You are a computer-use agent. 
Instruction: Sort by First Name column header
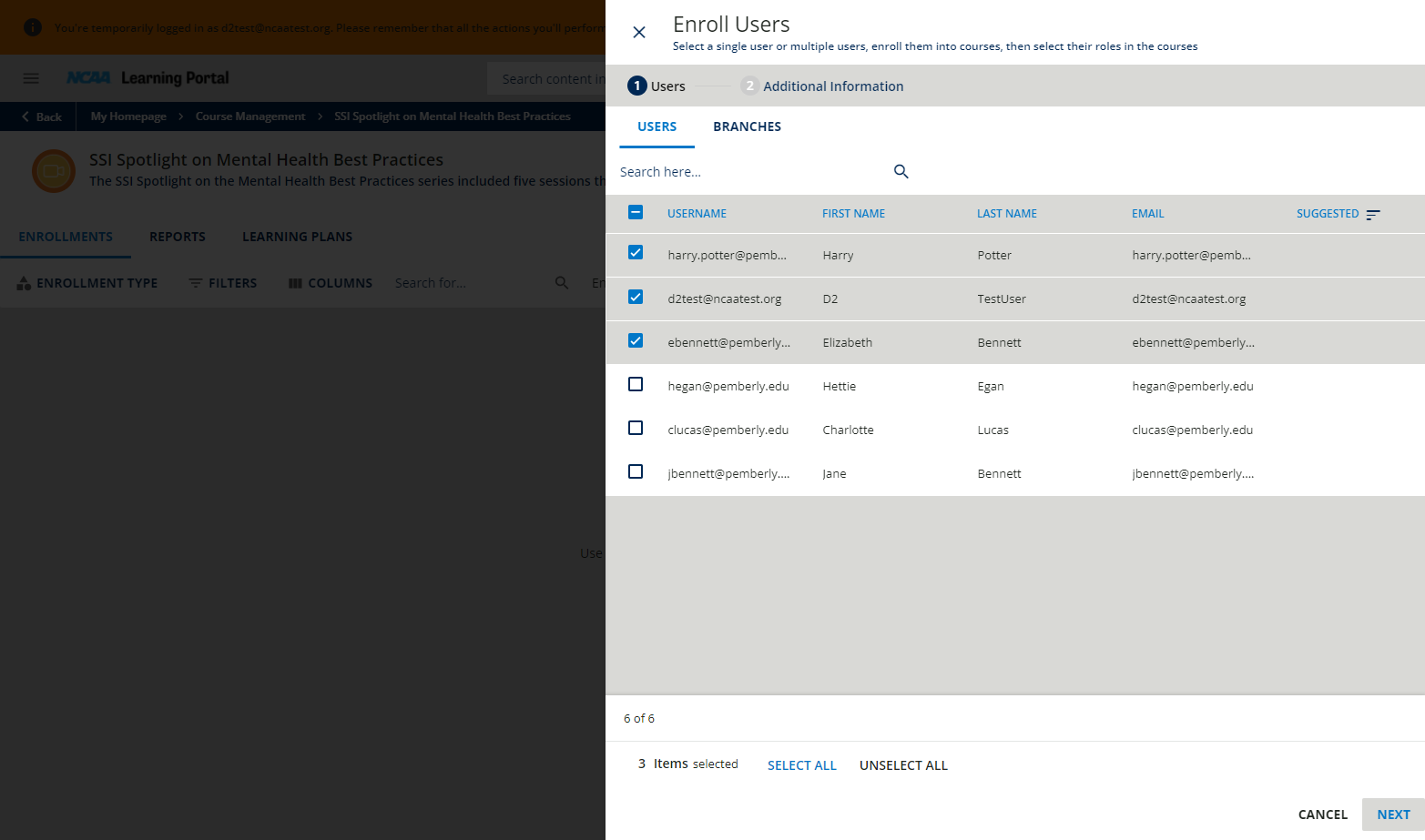point(854,214)
